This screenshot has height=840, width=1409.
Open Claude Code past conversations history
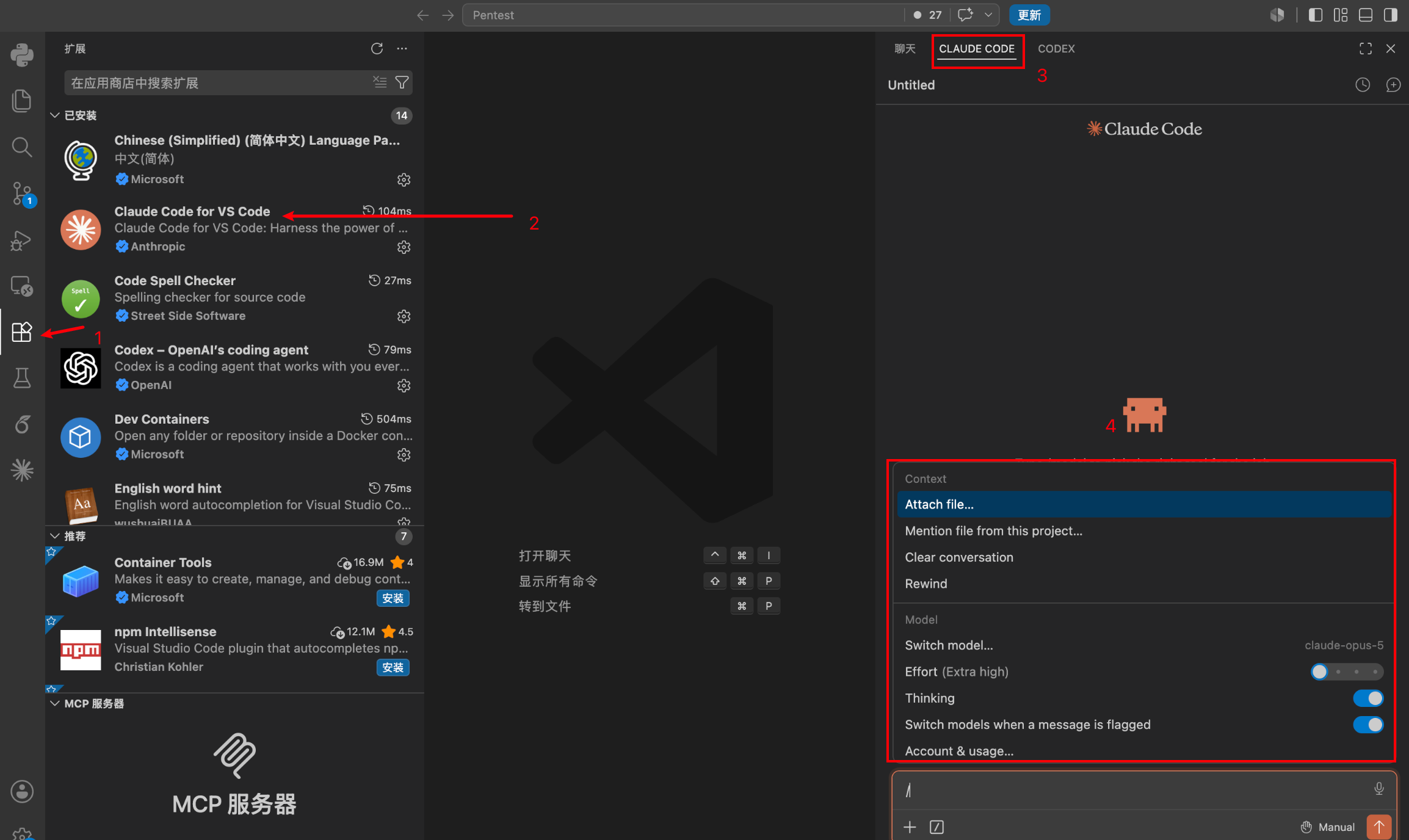click(1363, 85)
